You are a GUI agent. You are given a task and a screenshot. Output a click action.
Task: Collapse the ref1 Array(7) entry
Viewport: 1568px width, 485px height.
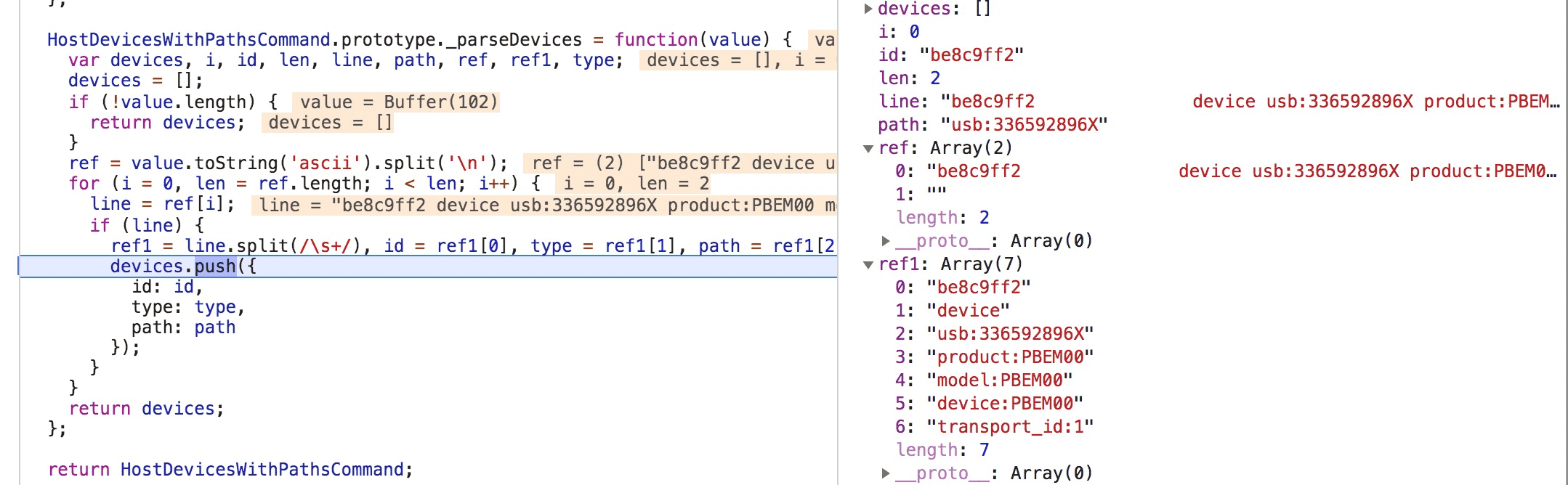[868, 264]
